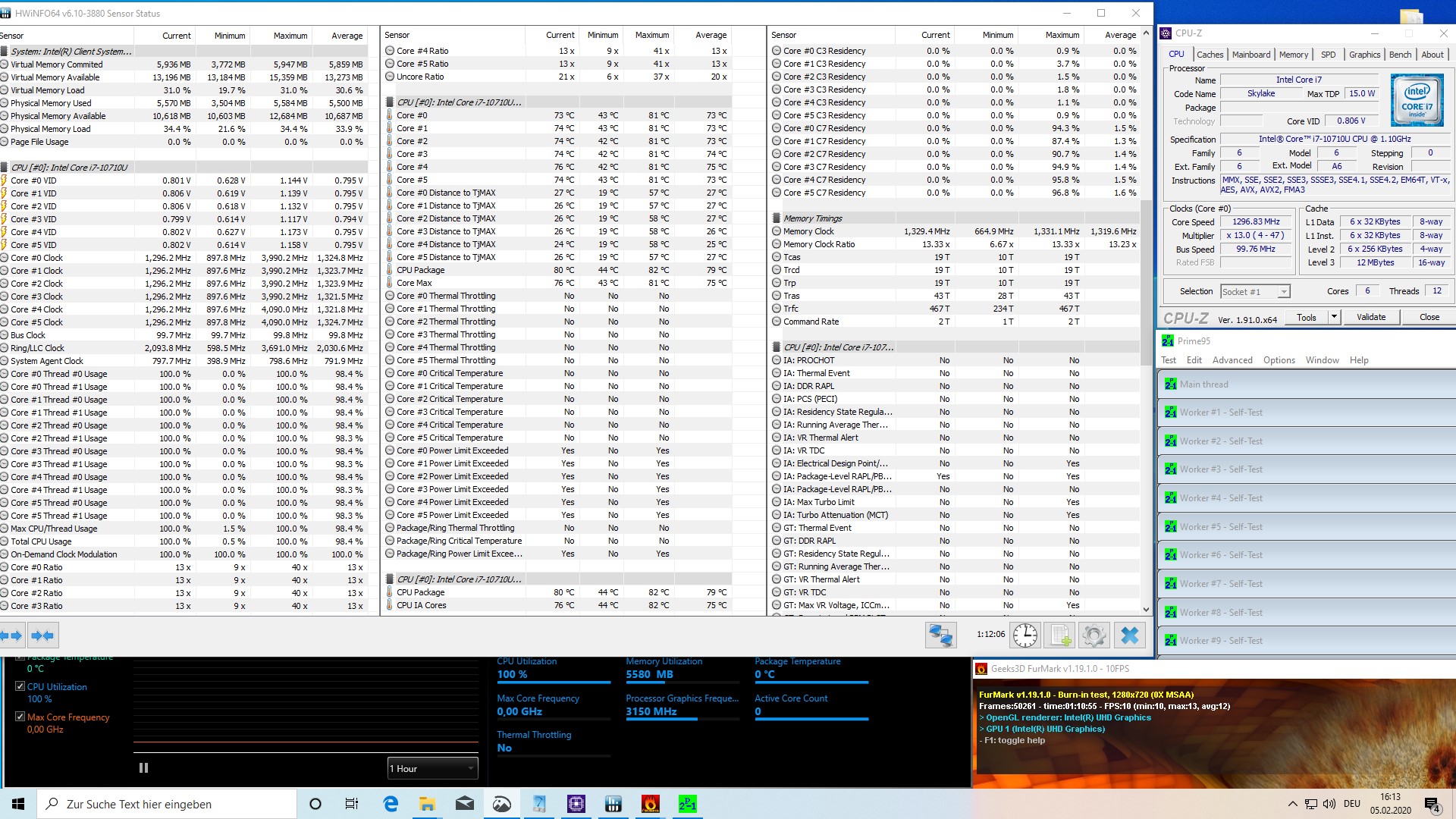Pause the monitoring graph

point(143,768)
